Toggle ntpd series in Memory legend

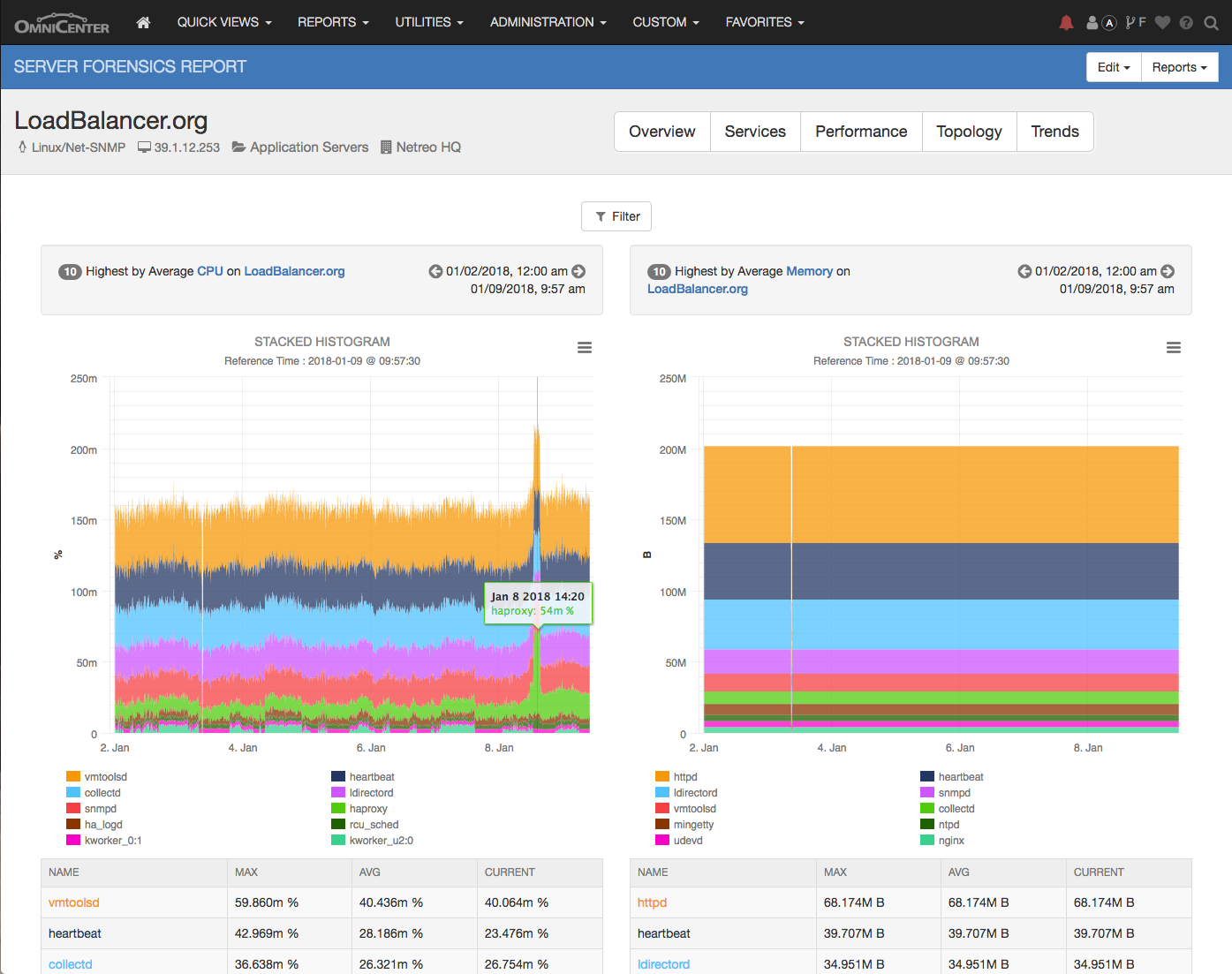(x=940, y=825)
